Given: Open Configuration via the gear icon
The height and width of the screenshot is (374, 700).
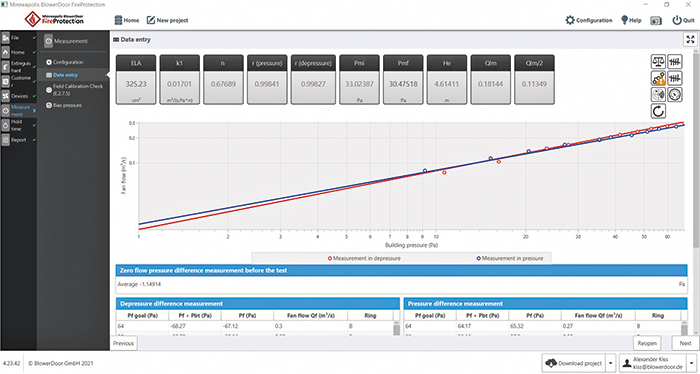Looking at the screenshot, I should [570, 20].
